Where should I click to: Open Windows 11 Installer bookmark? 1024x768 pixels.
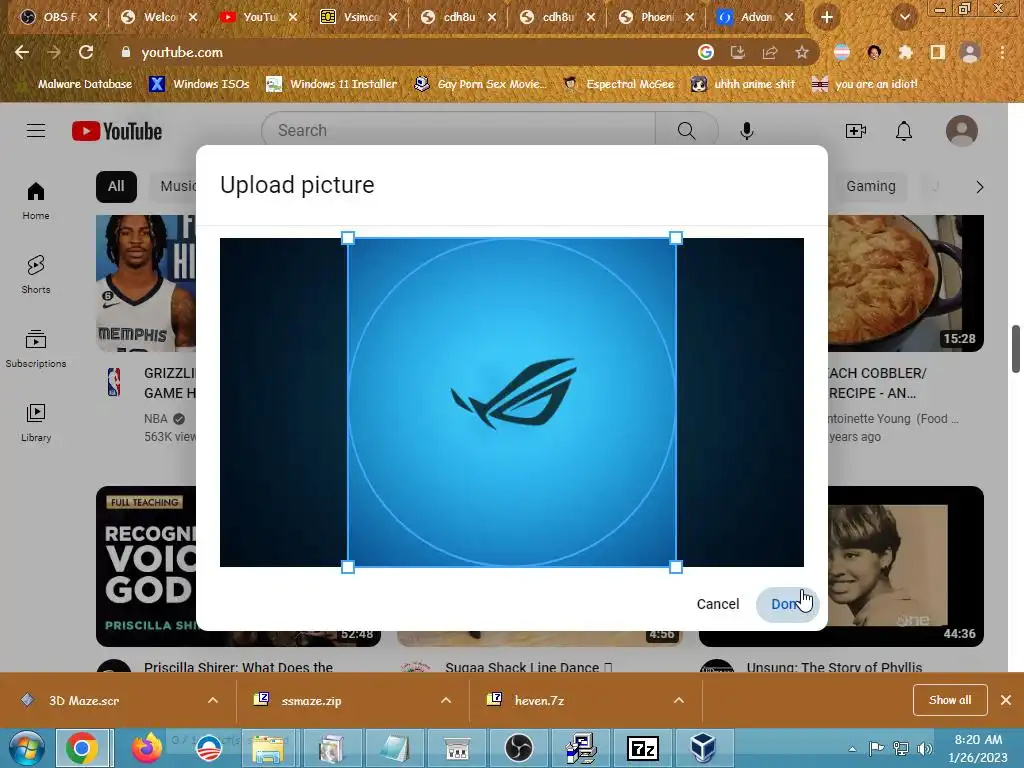[x=332, y=84]
